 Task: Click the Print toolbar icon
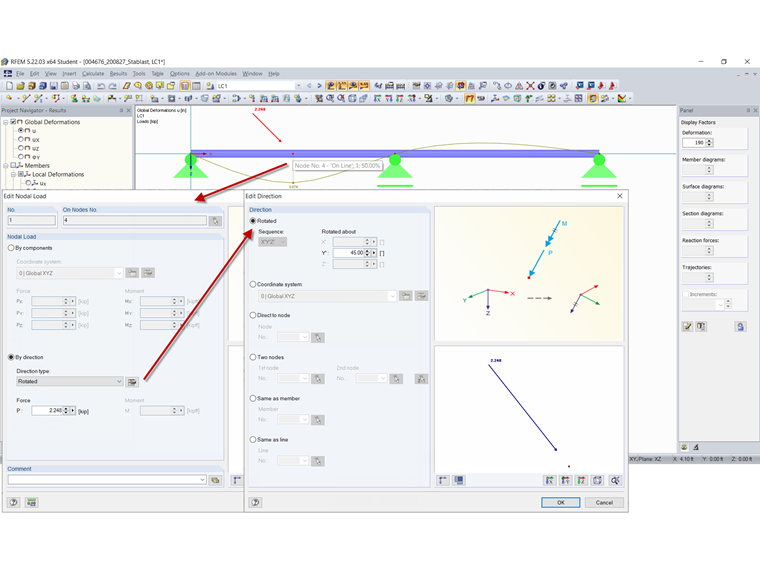(x=76, y=86)
